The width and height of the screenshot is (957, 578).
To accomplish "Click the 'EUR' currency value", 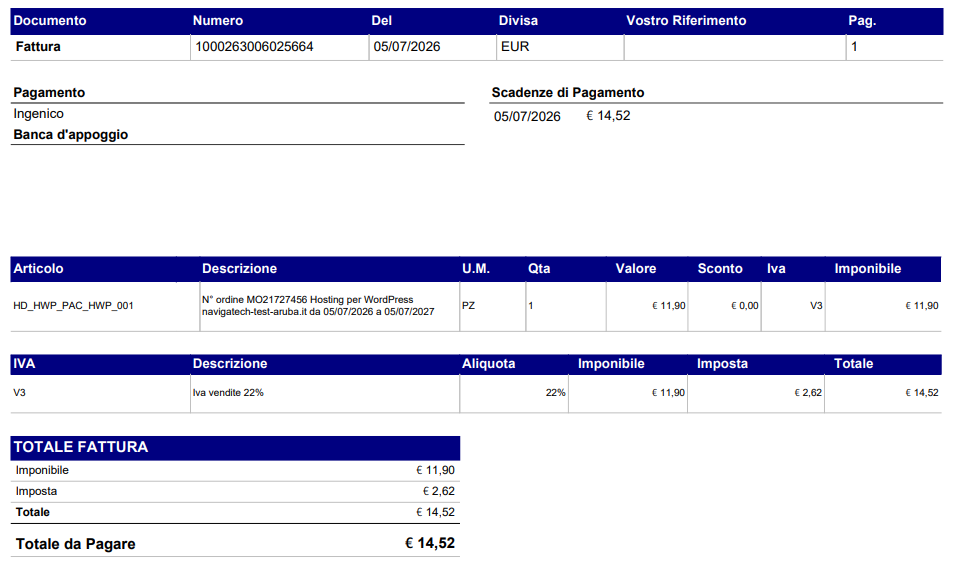I will click(515, 46).
